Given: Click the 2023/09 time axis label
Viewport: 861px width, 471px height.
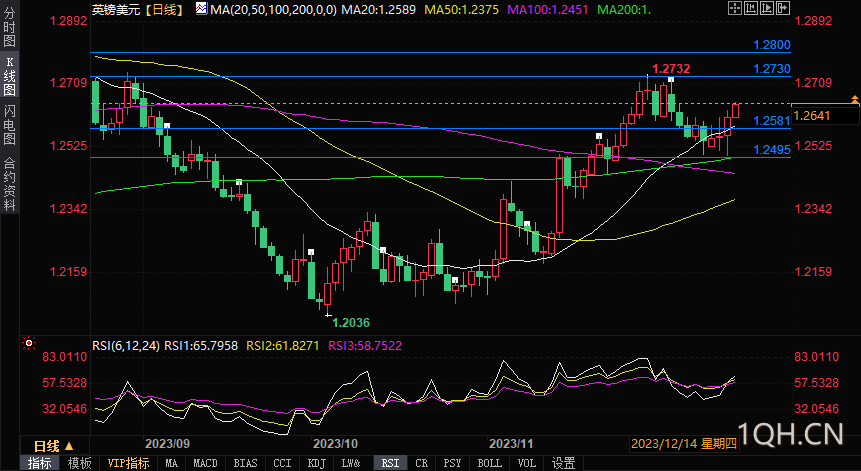Looking at the screenshot, I should [x=167, y=444].
